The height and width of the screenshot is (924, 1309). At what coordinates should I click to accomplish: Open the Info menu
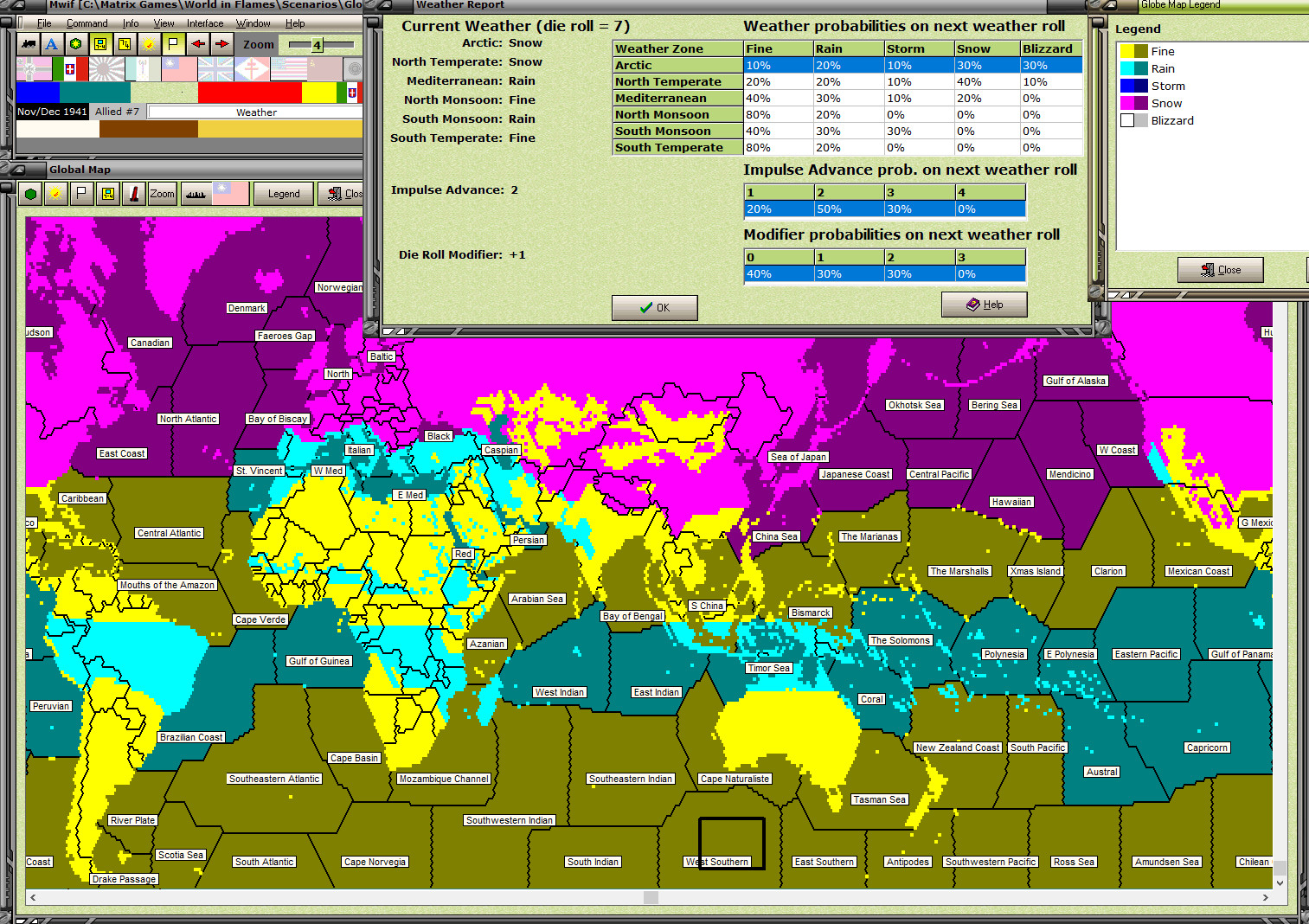click(131, 23)
